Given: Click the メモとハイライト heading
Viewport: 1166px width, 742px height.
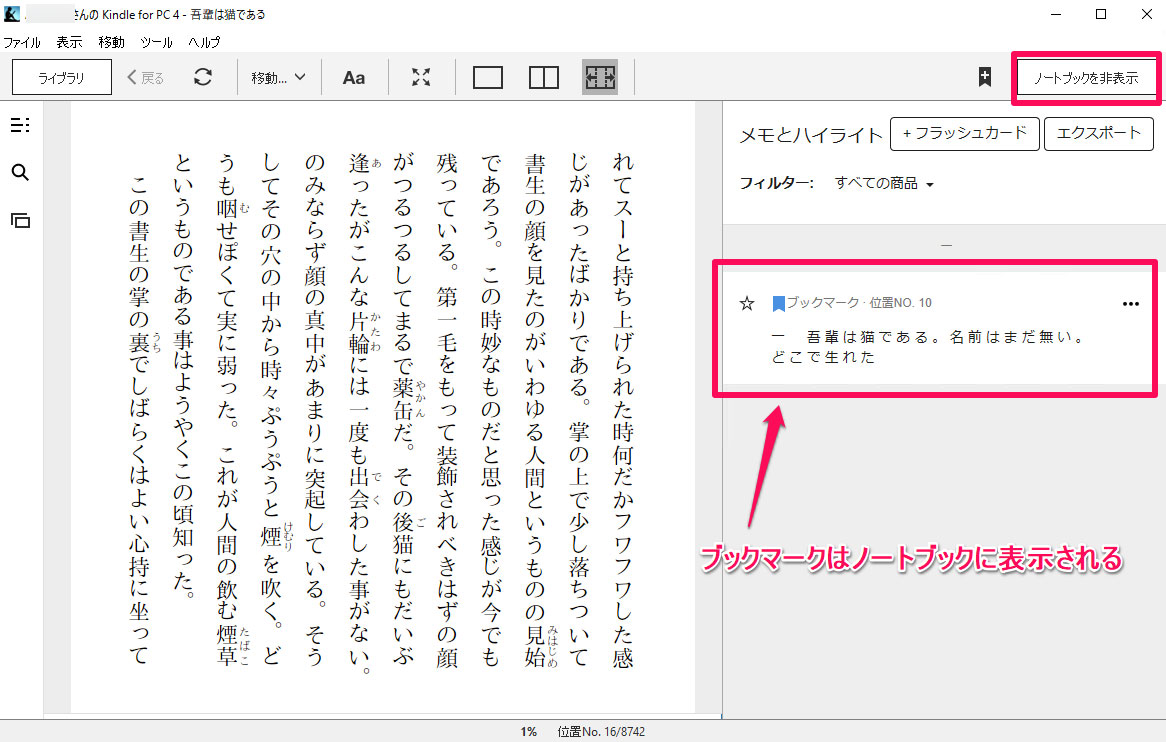Looking at the screenshot, I should click(811, 135).
